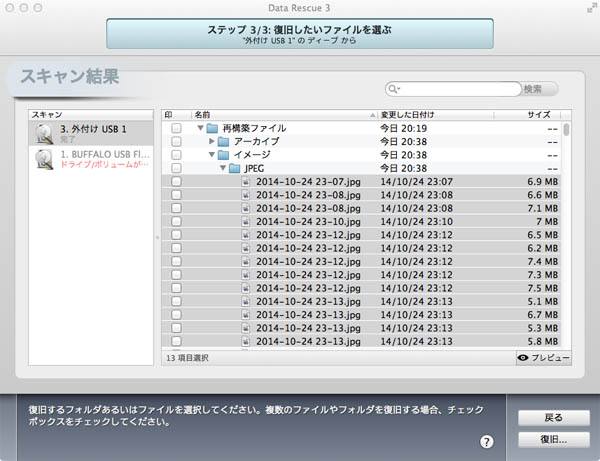This screenshot has width=600, height=461.
Task: Collapse the JPEG folder tree
Action: (x=221, y=169)
